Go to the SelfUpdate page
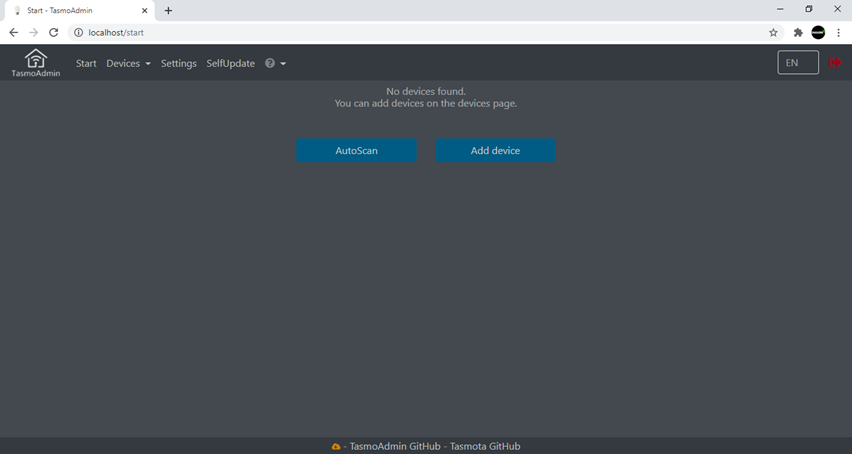Image resolution: width=852 pixels, height=454 pixels. [x=230, y=64]
